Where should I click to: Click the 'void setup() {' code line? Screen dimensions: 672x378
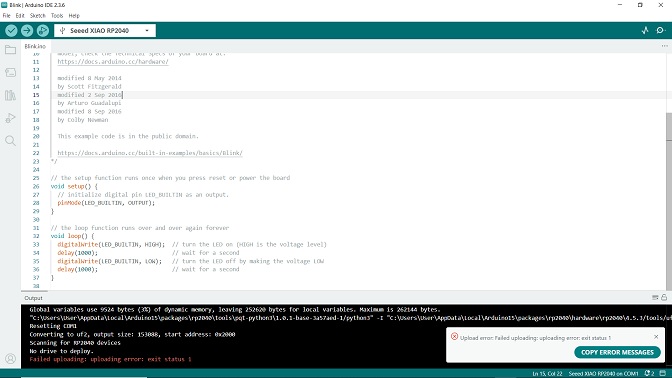(74, 186)
